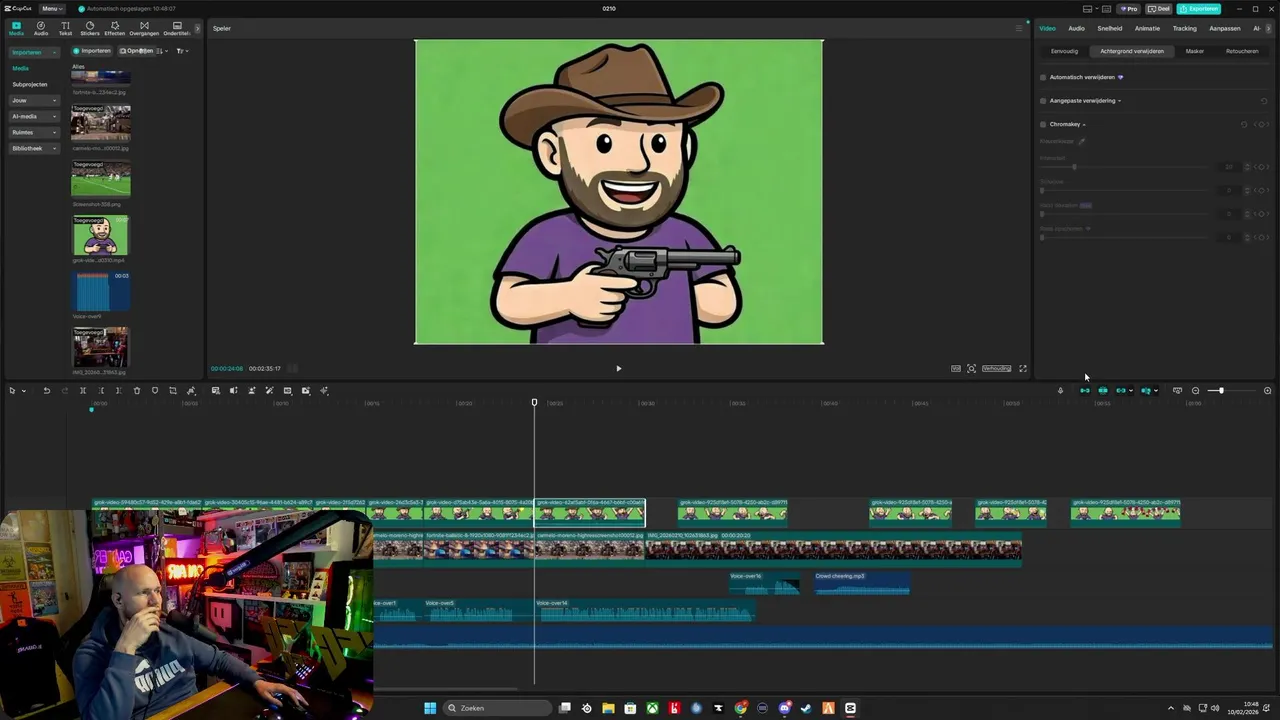
Task: Enable the Chromakey checkbox
Action: point(1043,124)
